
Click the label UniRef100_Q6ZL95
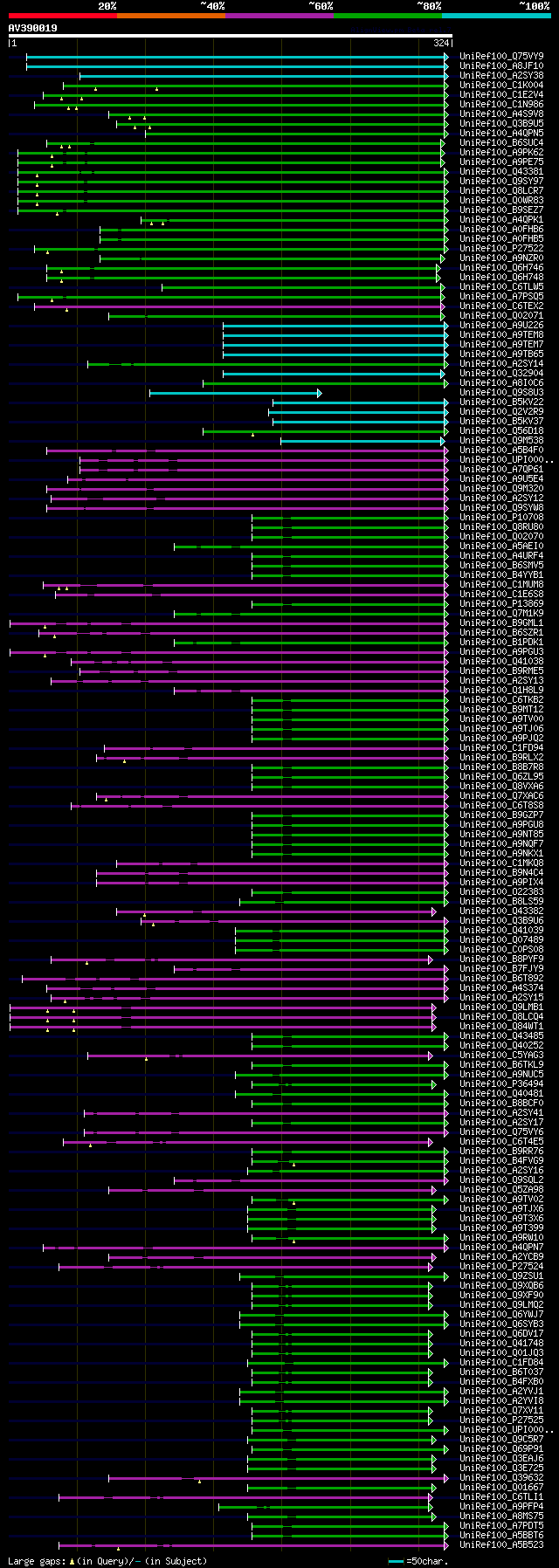501,776
